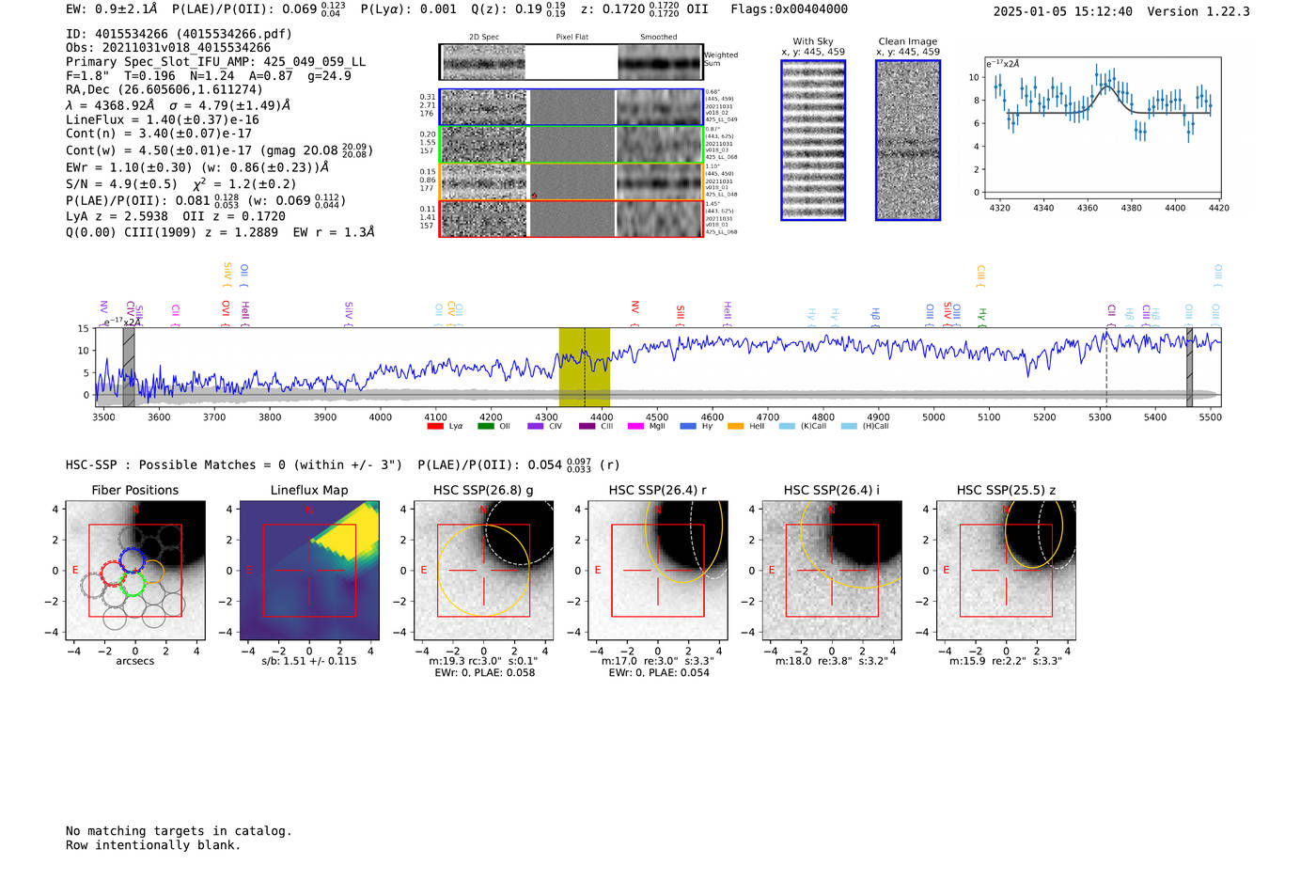Click the S/N = 4.9(±0.5) value

pos(121,184)
